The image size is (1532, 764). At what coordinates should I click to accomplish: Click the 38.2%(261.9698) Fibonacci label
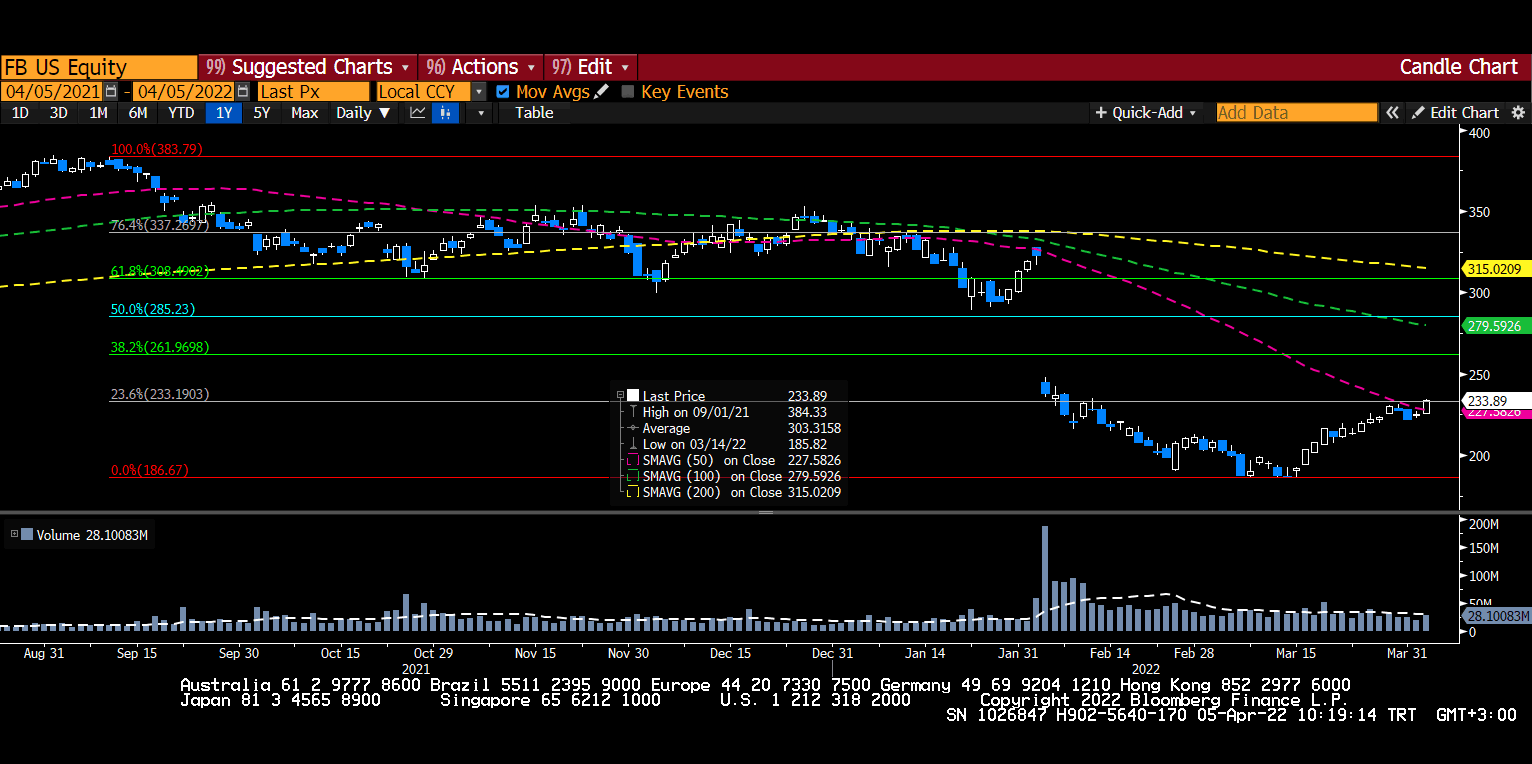click(x=159, y=347)
